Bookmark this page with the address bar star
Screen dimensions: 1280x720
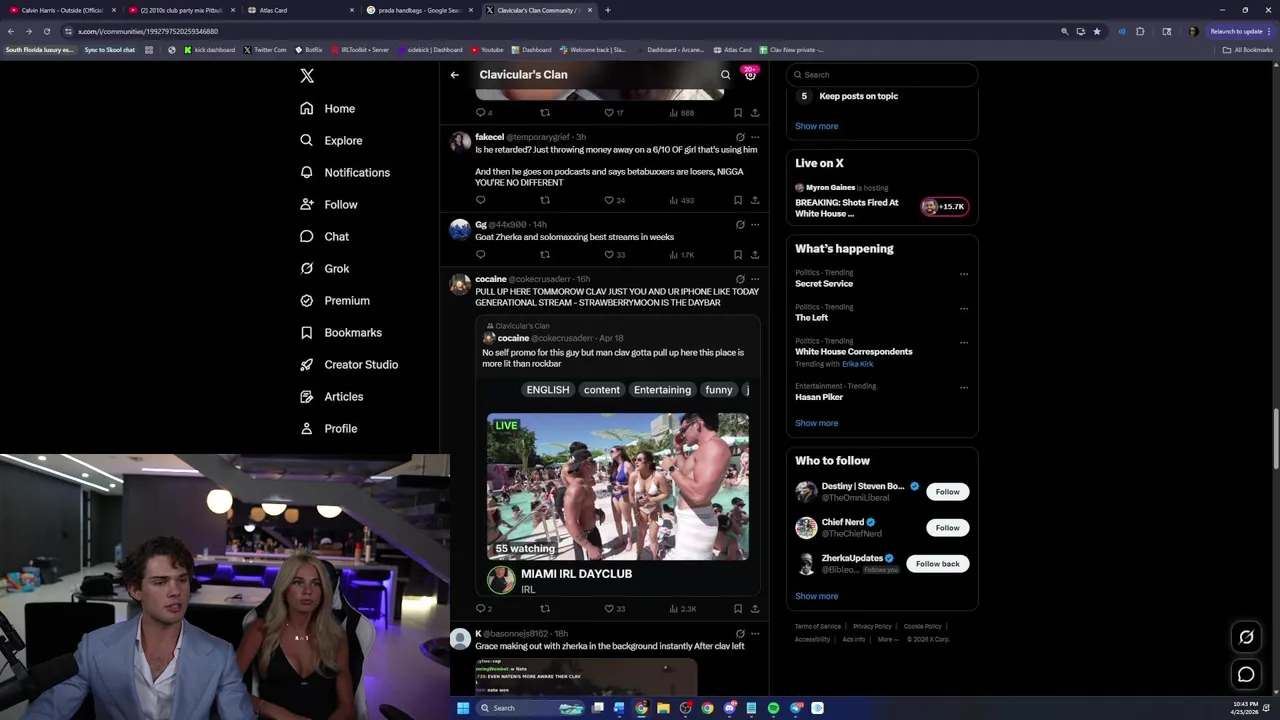1096,31
